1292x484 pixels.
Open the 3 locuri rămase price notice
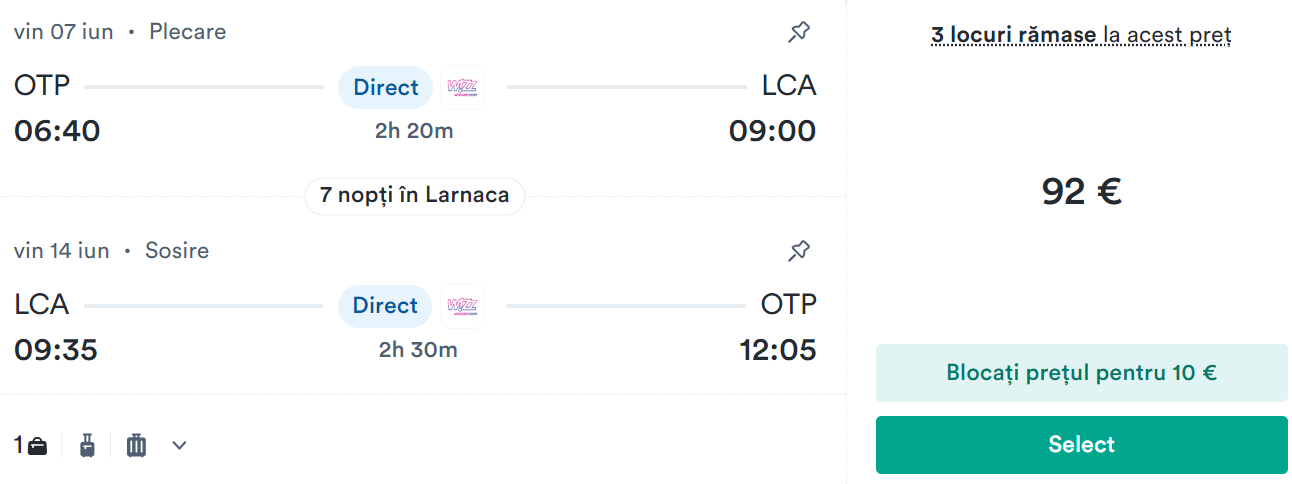point(1081,36)
